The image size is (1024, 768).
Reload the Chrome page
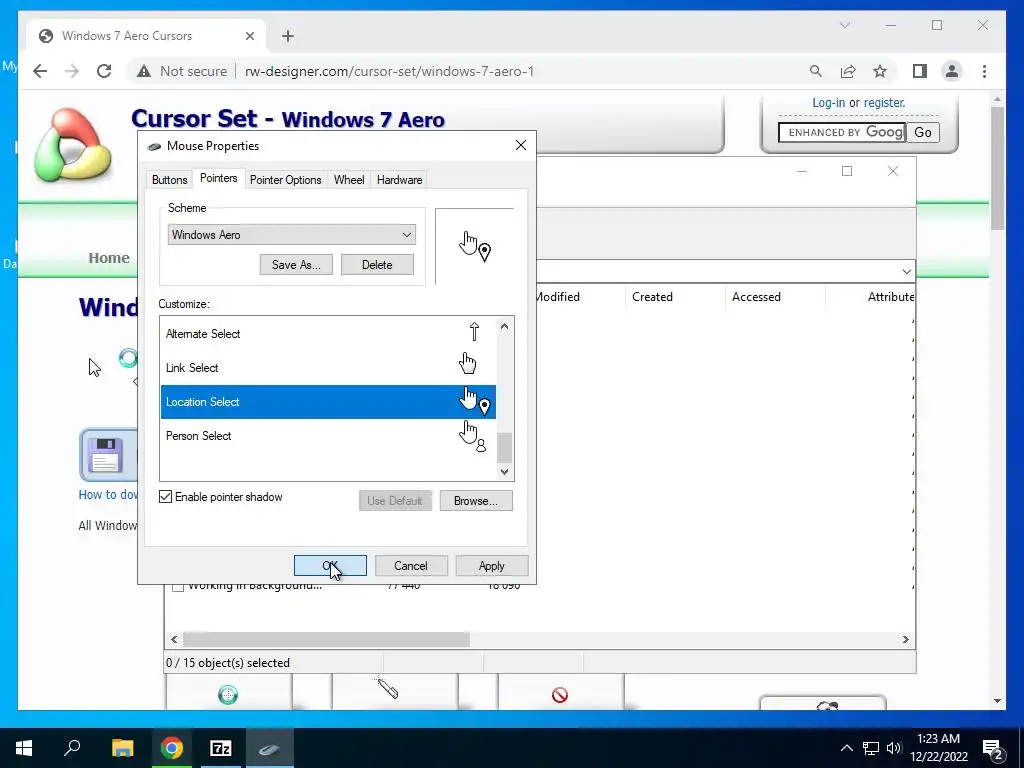(x=104, y=71)
